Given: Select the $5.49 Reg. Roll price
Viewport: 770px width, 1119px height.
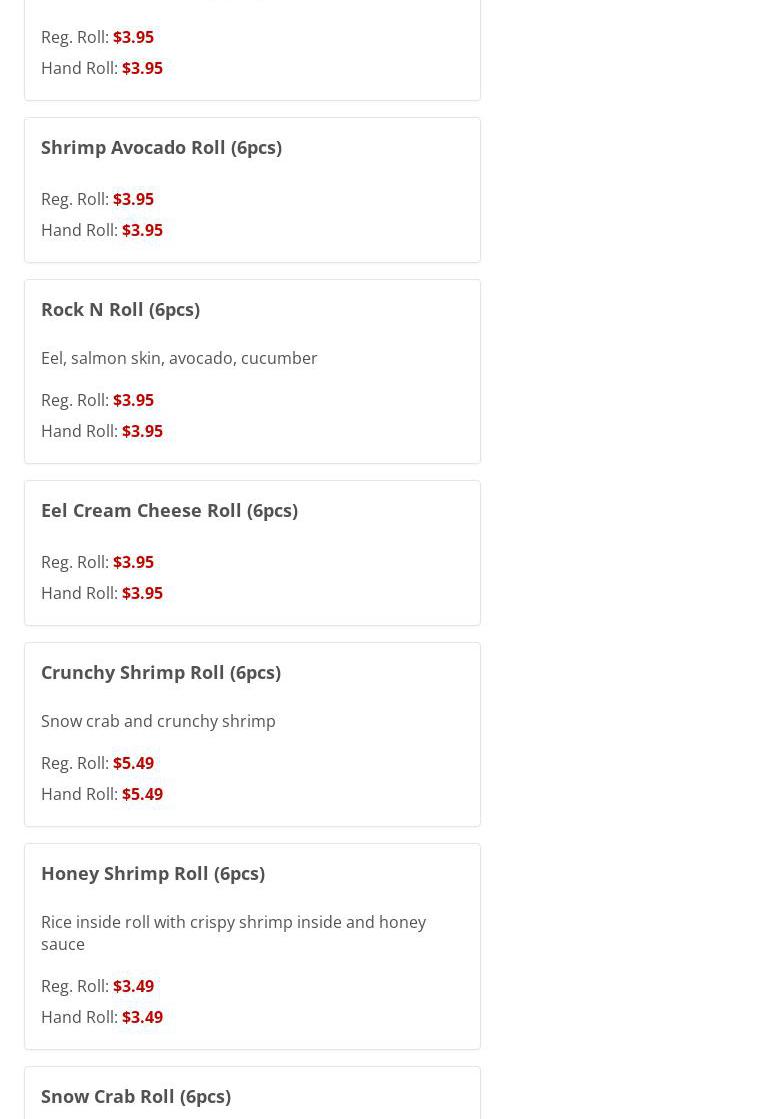Looking at the screenshot, I should [133, 763].
